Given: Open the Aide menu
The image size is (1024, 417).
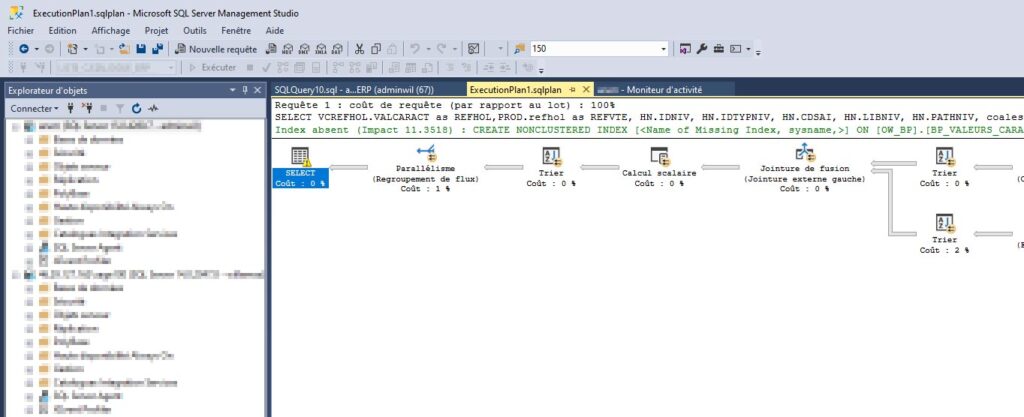Looking at the screenshot, I should pos(275,31).
